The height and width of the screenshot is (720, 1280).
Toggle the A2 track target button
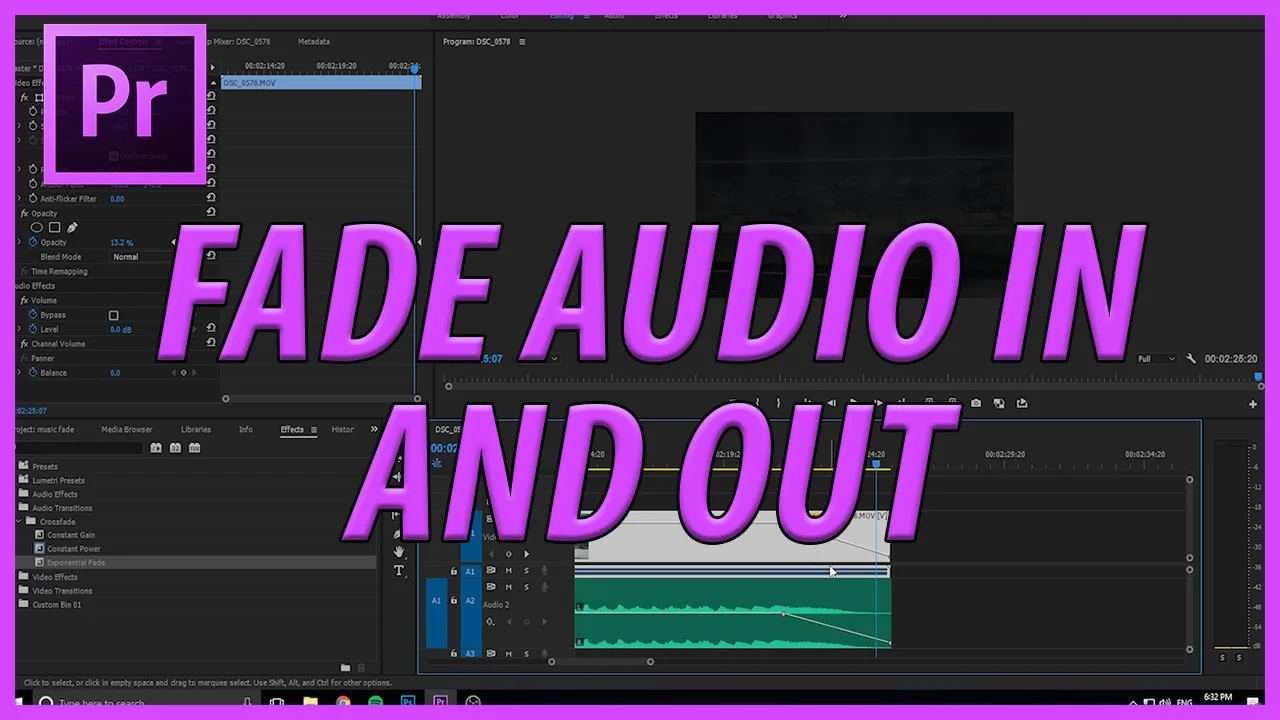point(471,601)
